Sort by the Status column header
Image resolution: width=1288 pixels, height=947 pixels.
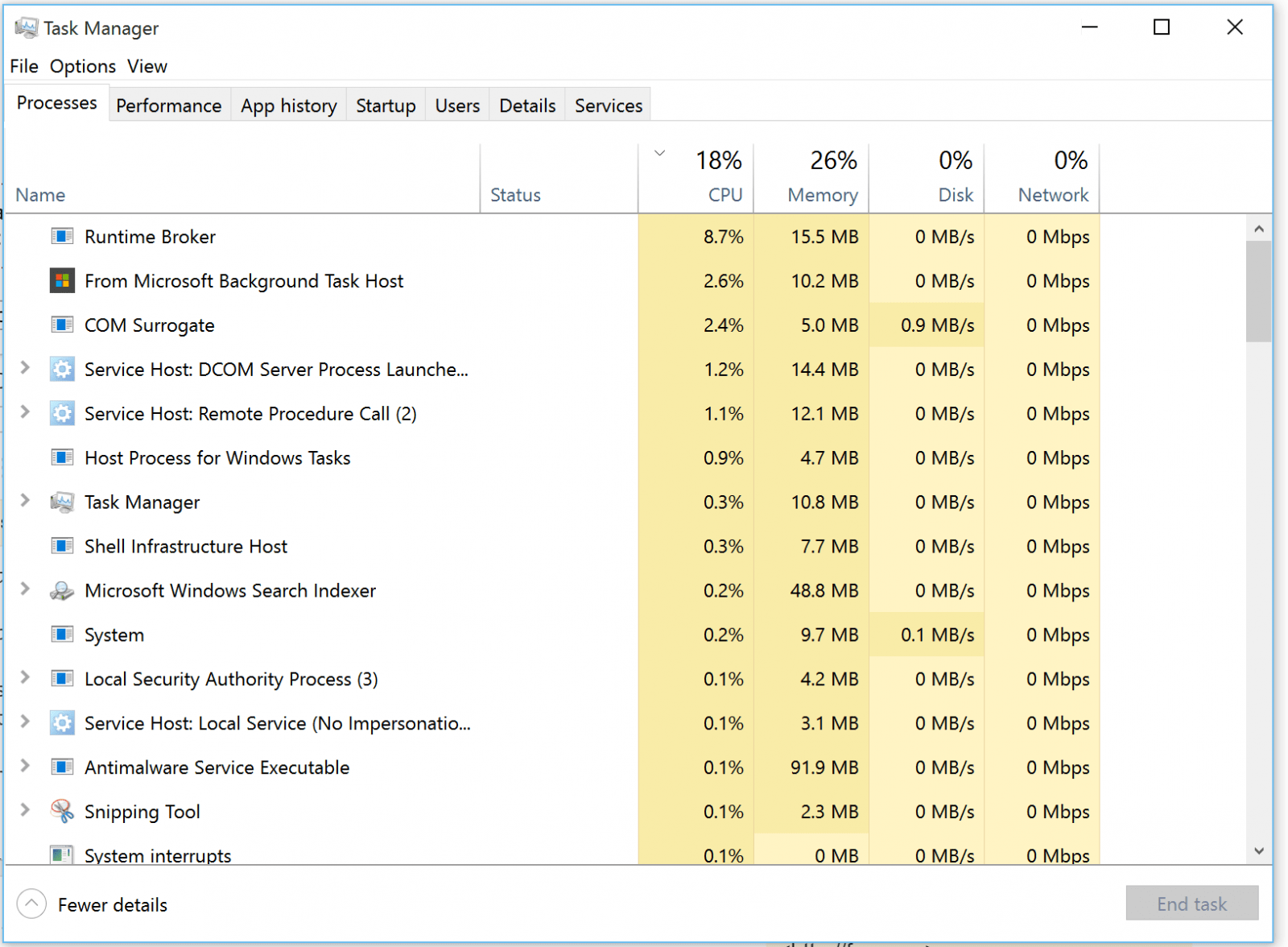(559, 178)
